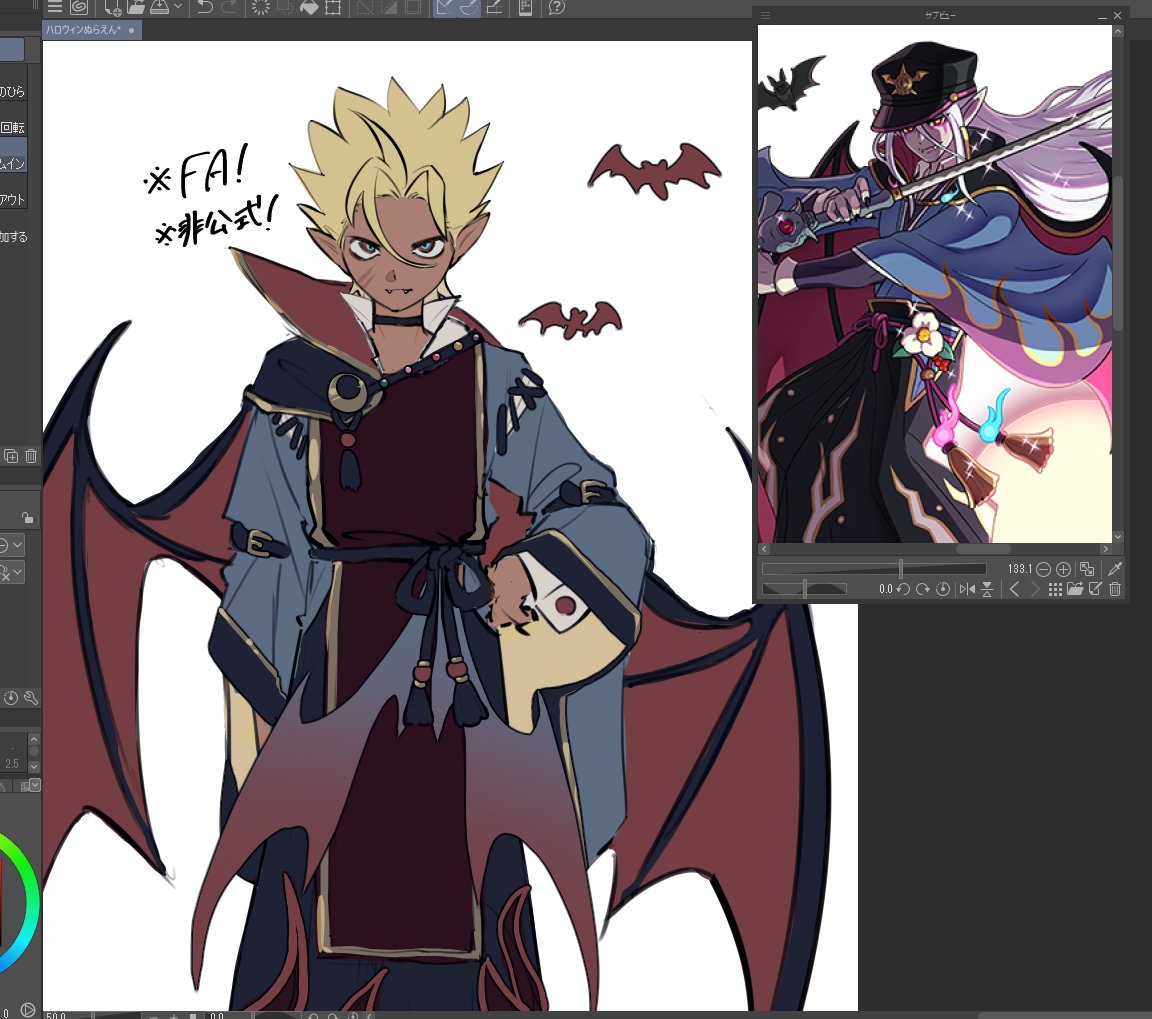Reset tool properties to initial settings
The image size is (1152, 1019).
point(11,698)
